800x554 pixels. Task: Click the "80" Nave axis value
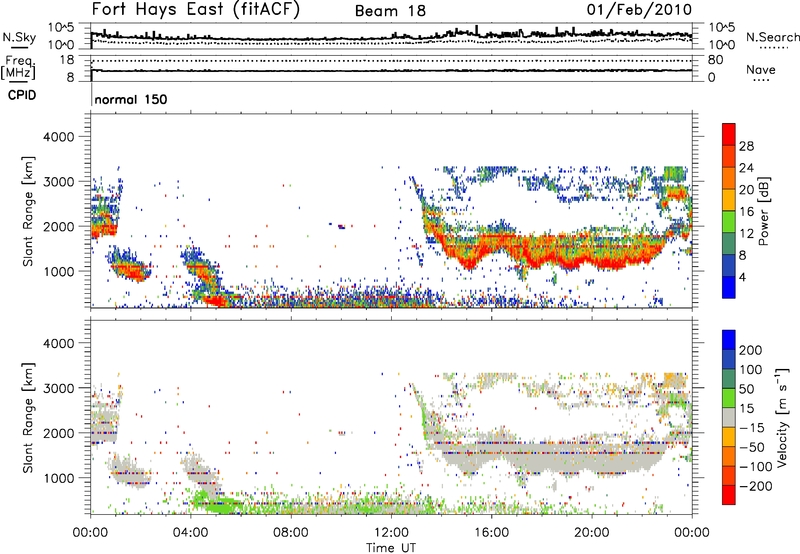pos(715,60)
